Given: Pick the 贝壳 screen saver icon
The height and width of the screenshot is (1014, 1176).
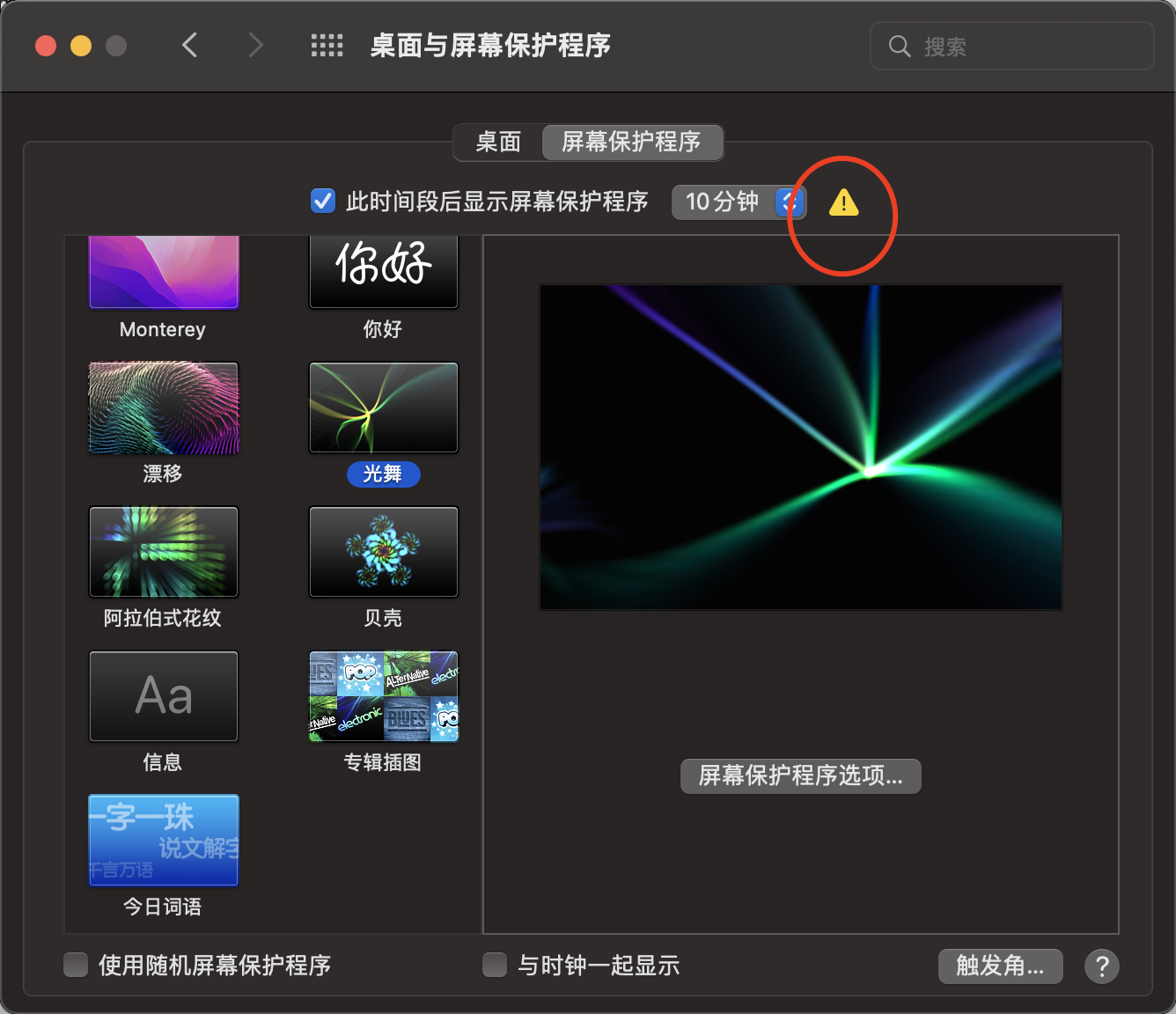Looking at the screenshot, I should click(384, 552).
